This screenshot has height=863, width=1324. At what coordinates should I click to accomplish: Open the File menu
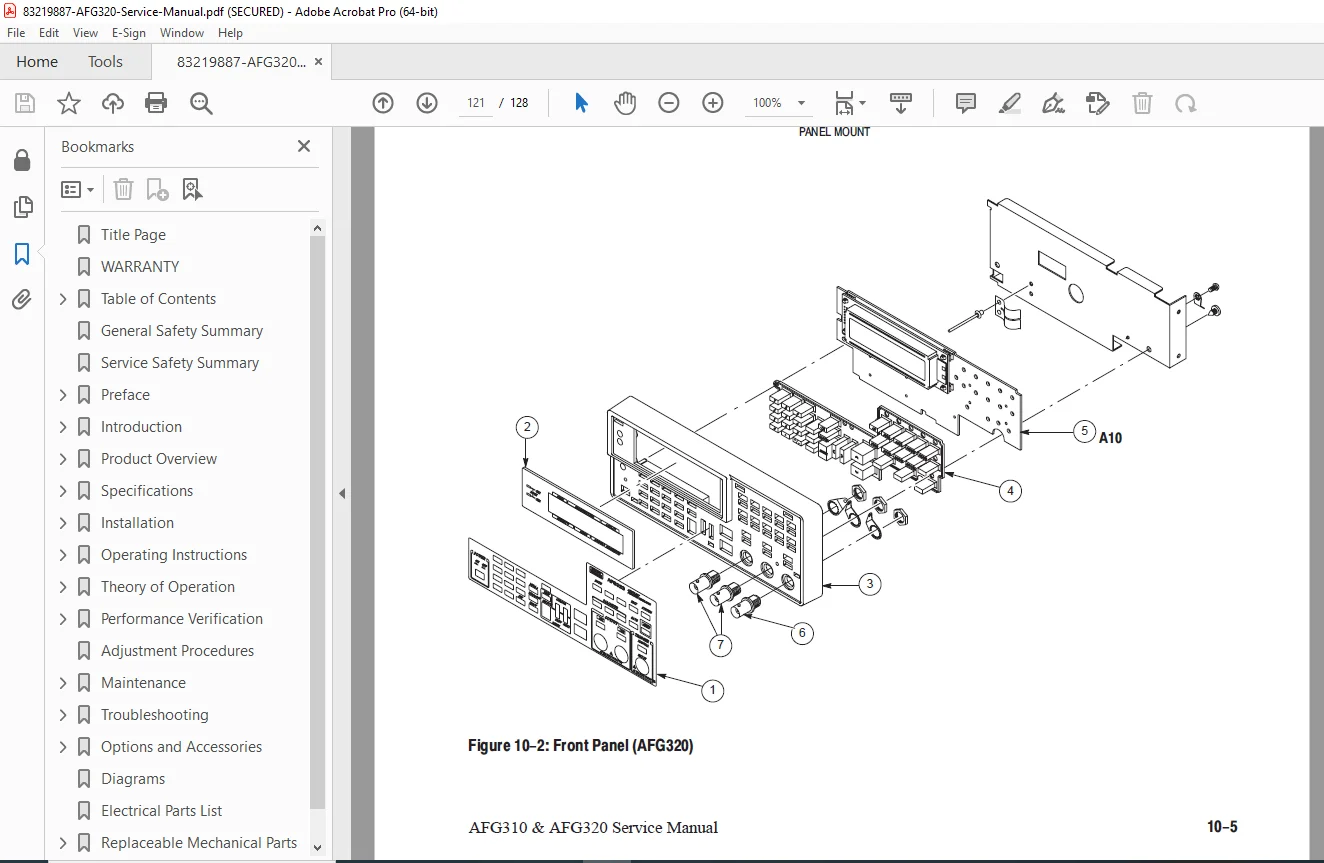[x=16, y=33]
